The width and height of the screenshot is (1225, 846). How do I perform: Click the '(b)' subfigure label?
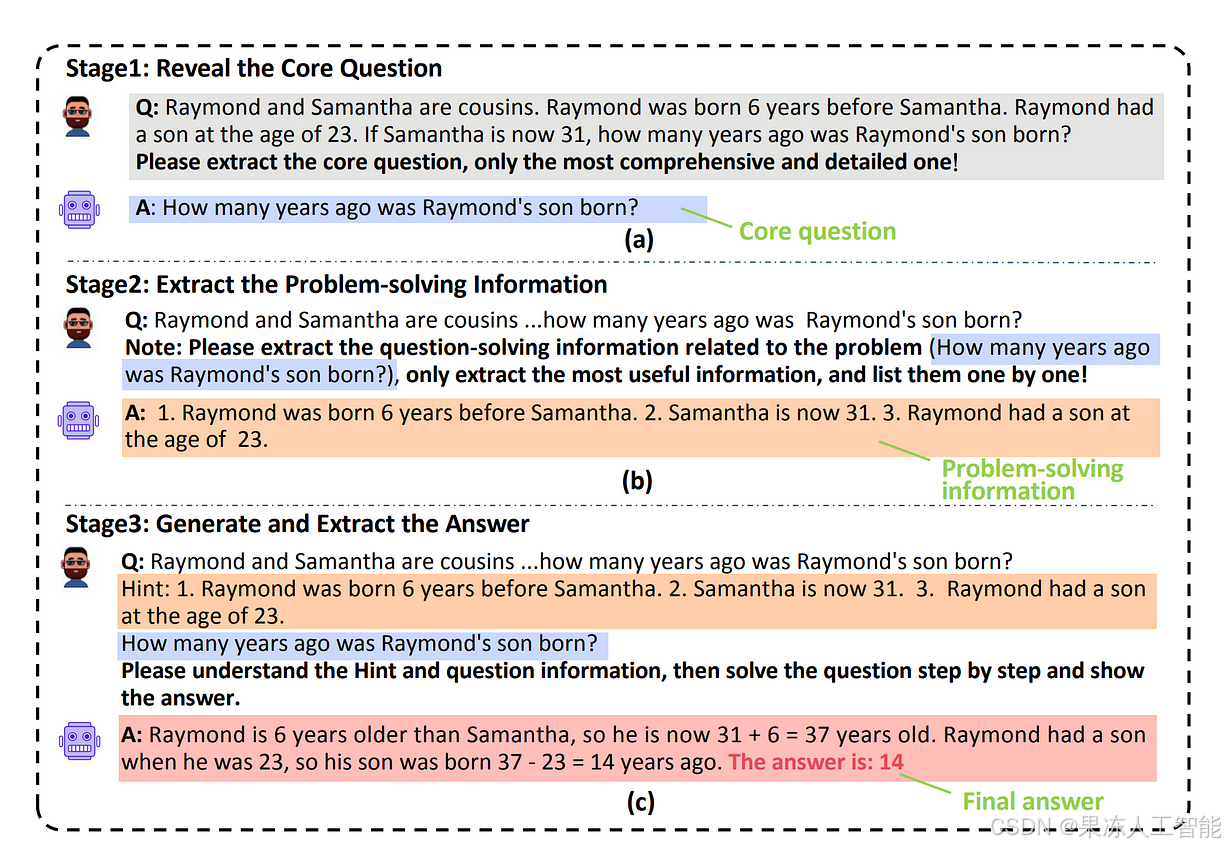(637, 481)
